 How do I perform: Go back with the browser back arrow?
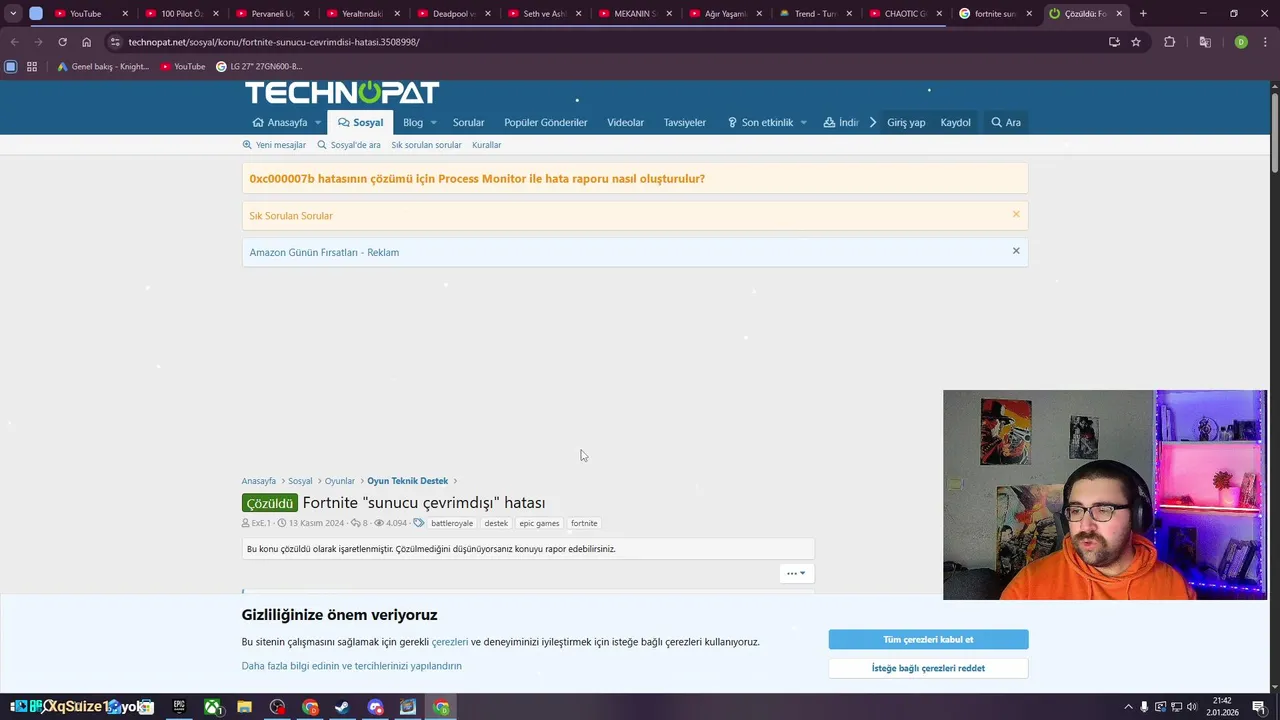(14, 42)
